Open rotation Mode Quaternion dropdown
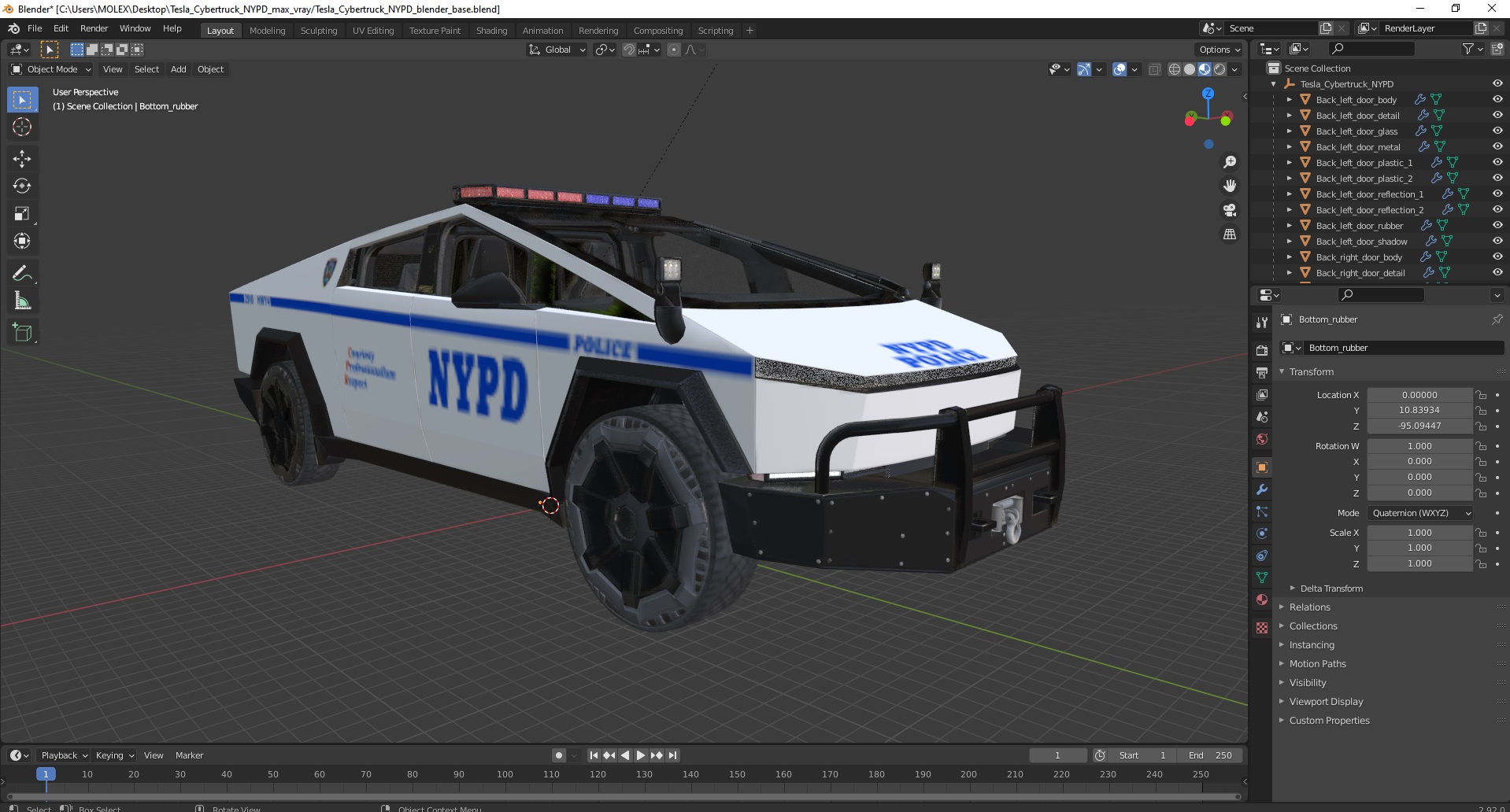 1420,513
